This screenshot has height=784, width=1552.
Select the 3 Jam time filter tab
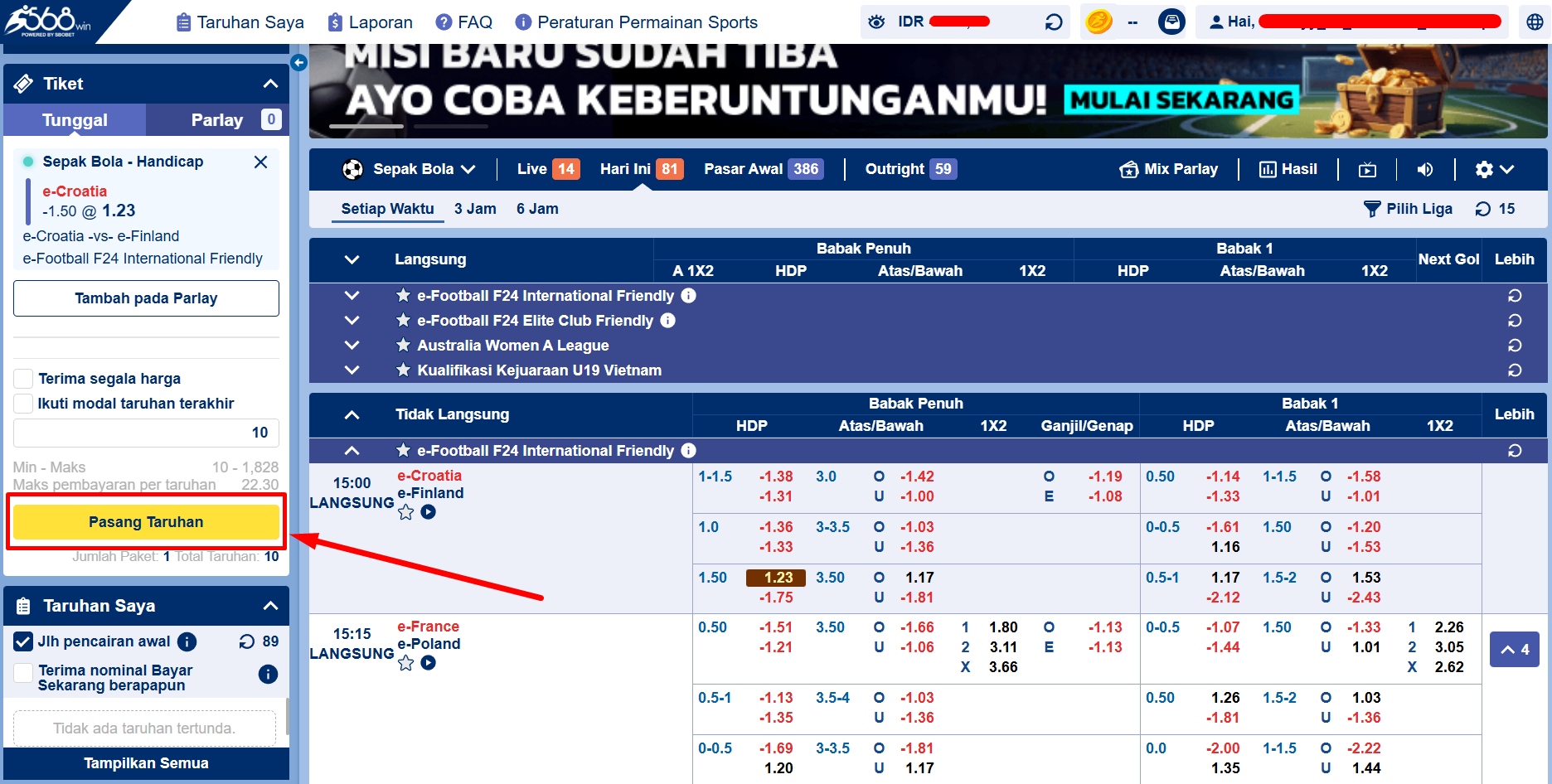tap(475, 208)
